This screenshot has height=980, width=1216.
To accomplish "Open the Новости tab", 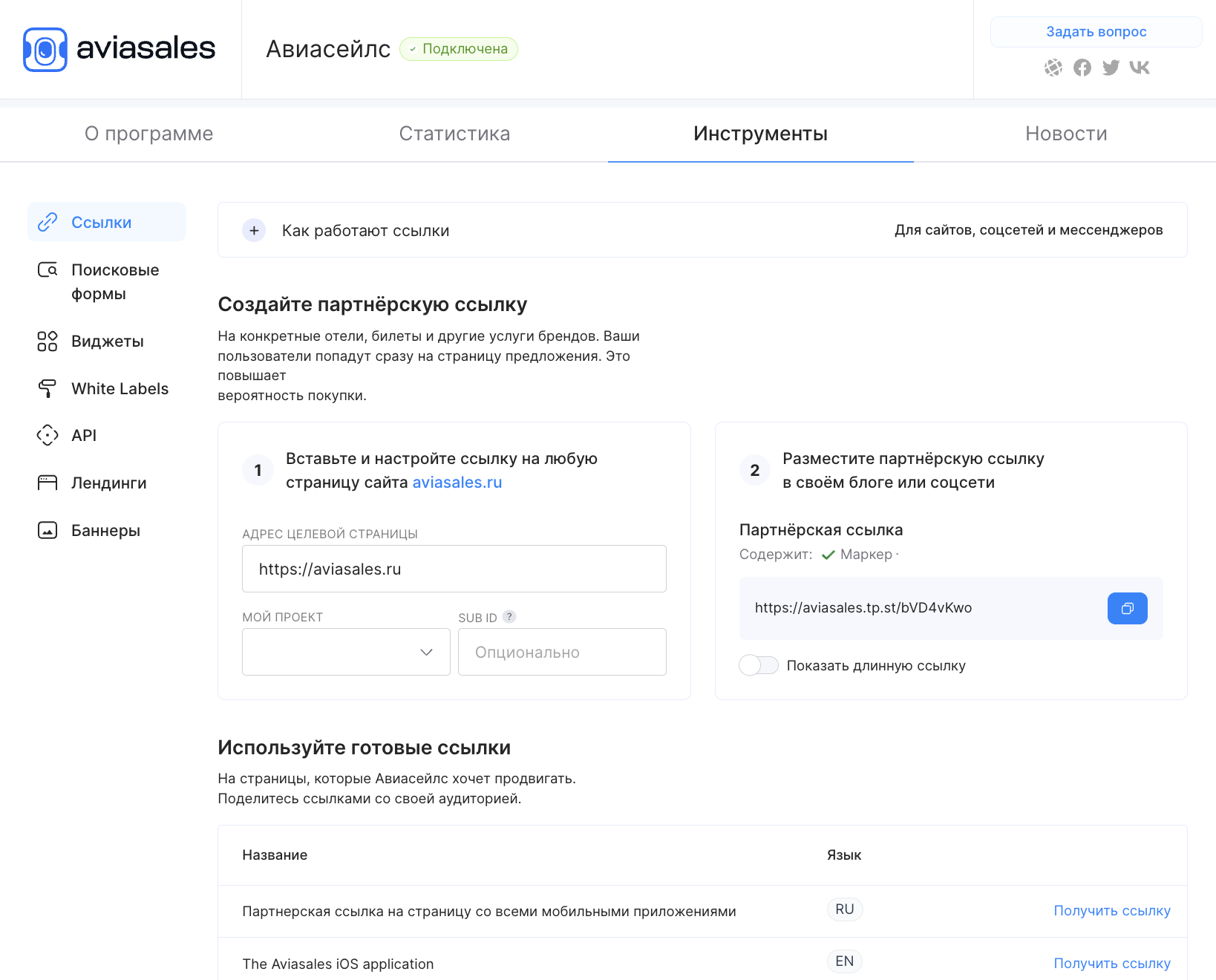I will tap(1066, 134).
